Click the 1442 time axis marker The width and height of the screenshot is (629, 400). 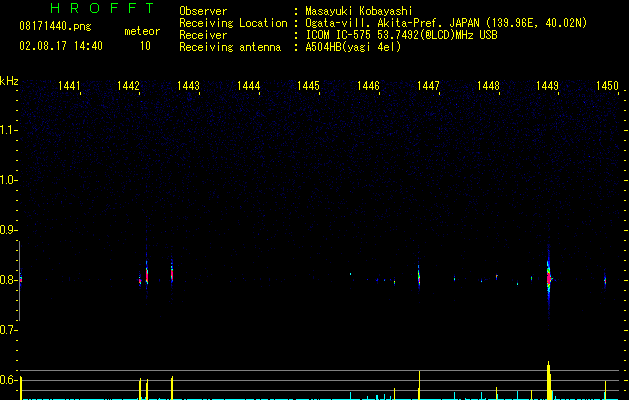128,86
